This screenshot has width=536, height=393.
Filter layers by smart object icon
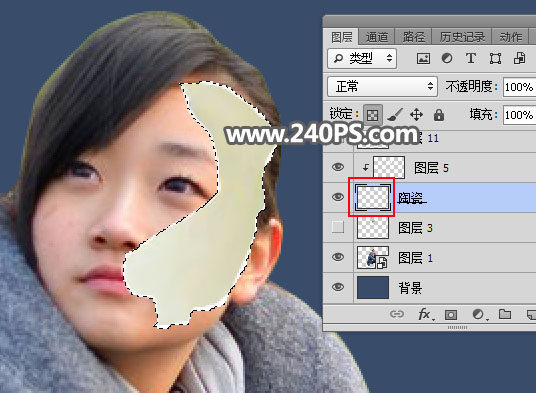(x=519, y=58)
